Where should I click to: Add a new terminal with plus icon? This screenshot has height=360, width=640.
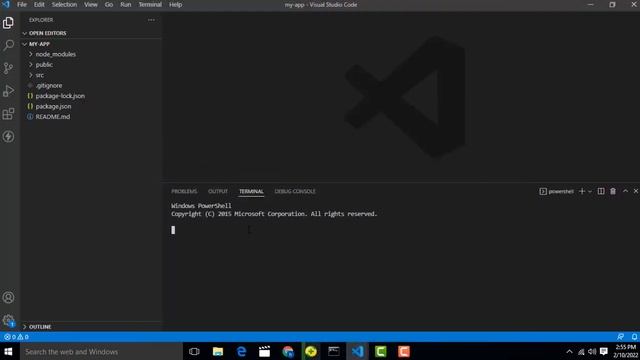(582, 191)
